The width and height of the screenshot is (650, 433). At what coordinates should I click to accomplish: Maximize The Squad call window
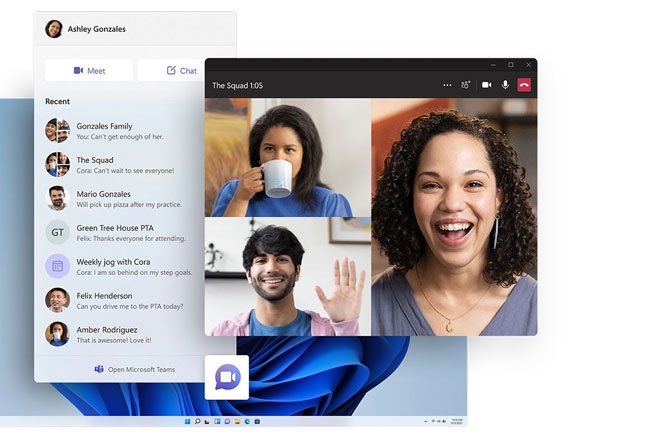(x=511, y=65)
